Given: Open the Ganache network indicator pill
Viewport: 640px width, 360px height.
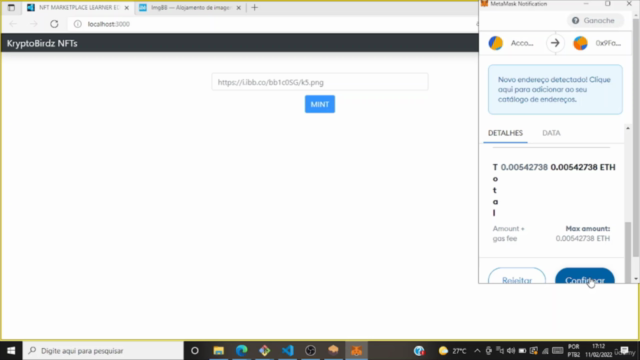Looking at the screenshot, I should point(595,20).
